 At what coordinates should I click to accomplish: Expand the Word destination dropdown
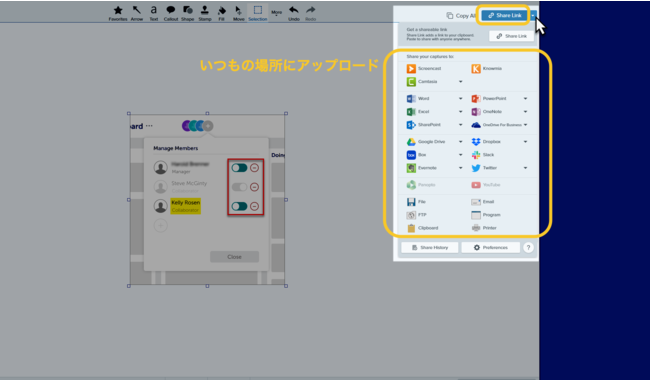click(x=460, y=99)
